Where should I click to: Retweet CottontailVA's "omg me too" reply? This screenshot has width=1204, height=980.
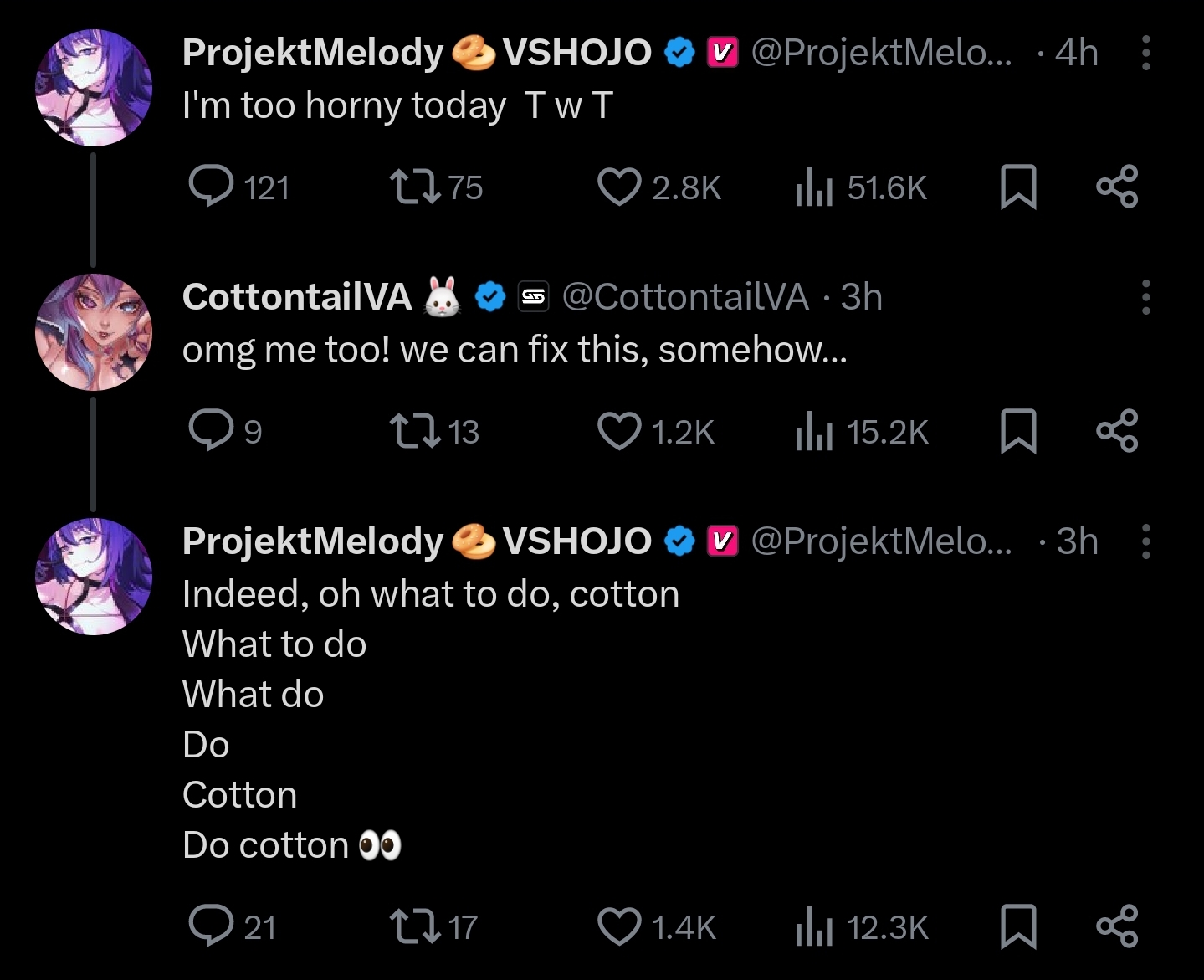(x=415, y=430)
